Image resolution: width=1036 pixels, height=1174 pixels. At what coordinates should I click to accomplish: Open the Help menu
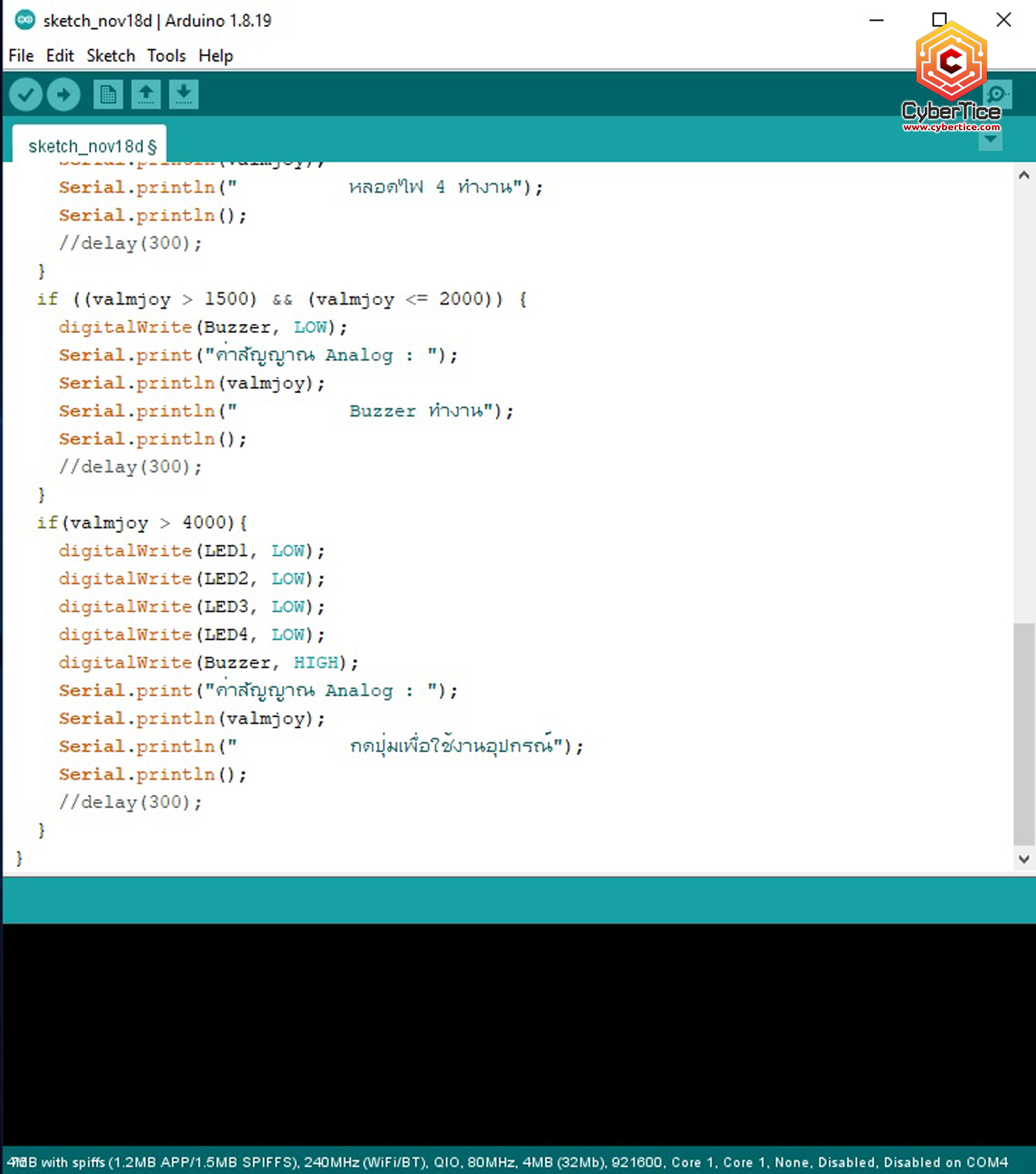[x=215, y=56]
